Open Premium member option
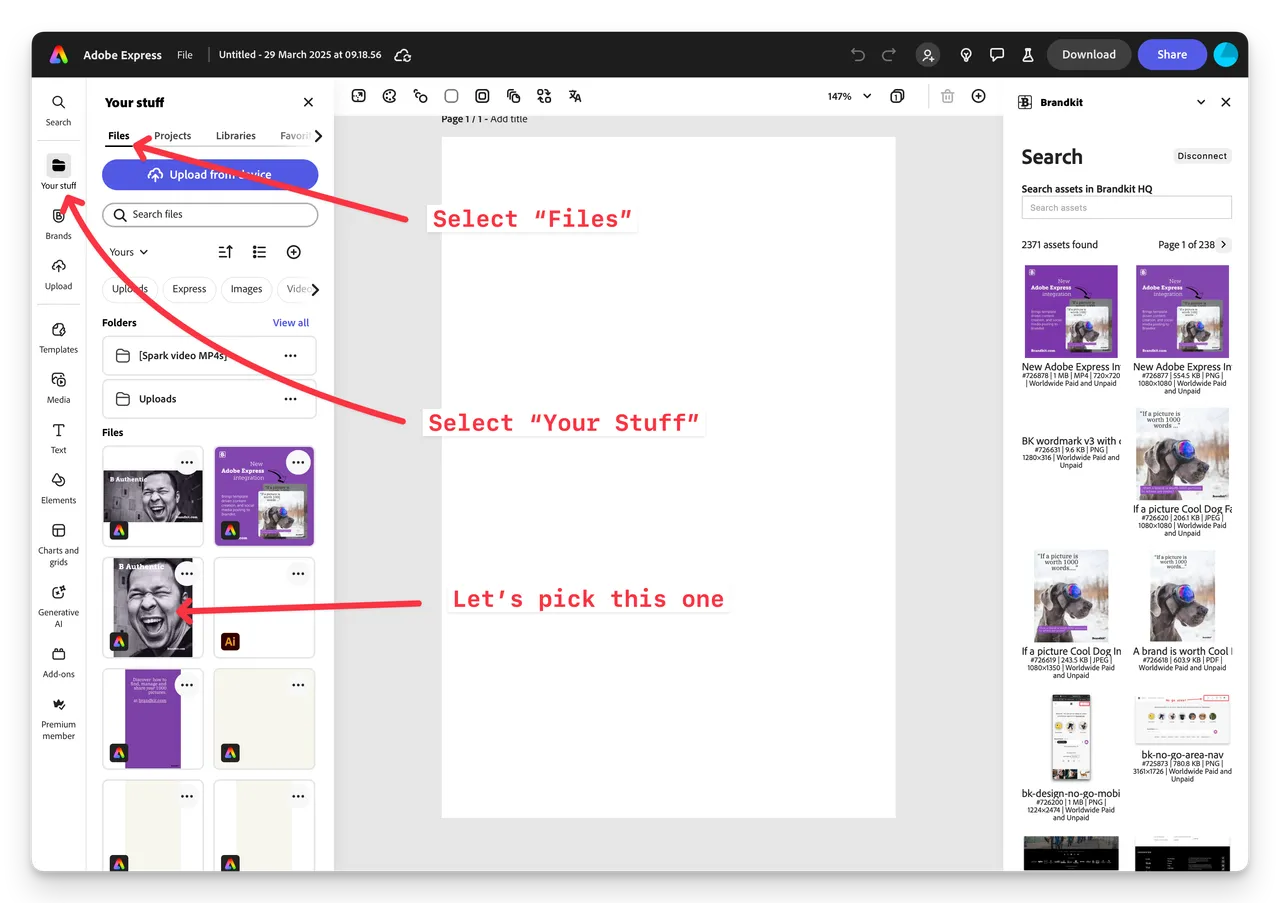This screenshot has height=903, width=1280. (x=58, y=718)
